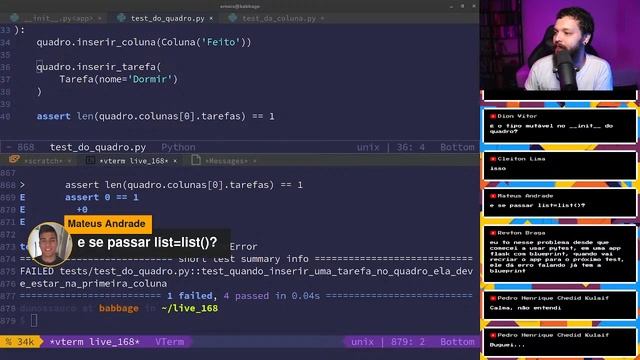Open the test_da_coluna.py tab

pyautogui.click(x=279, y=18)
